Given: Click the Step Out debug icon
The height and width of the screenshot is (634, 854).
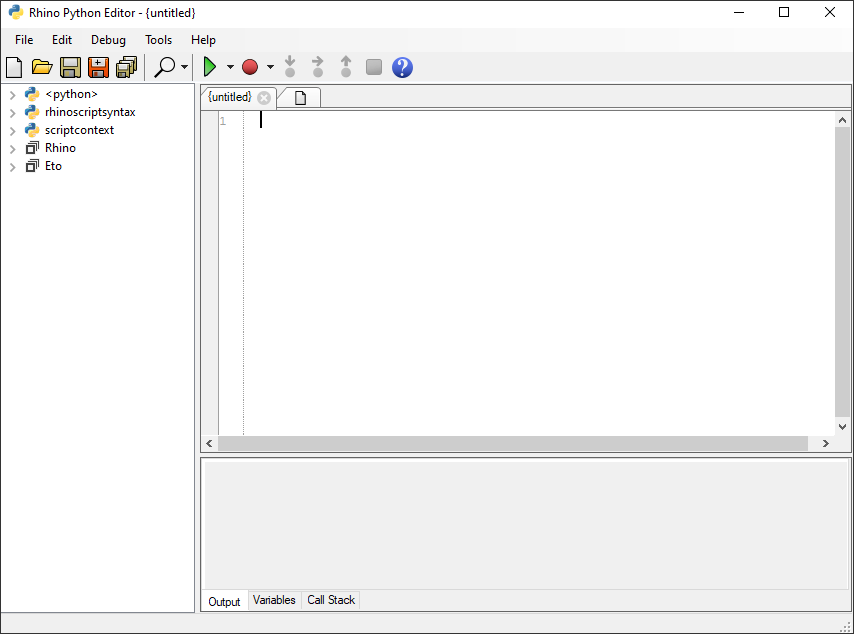Looking at the screenshot, I should [346, 66].
